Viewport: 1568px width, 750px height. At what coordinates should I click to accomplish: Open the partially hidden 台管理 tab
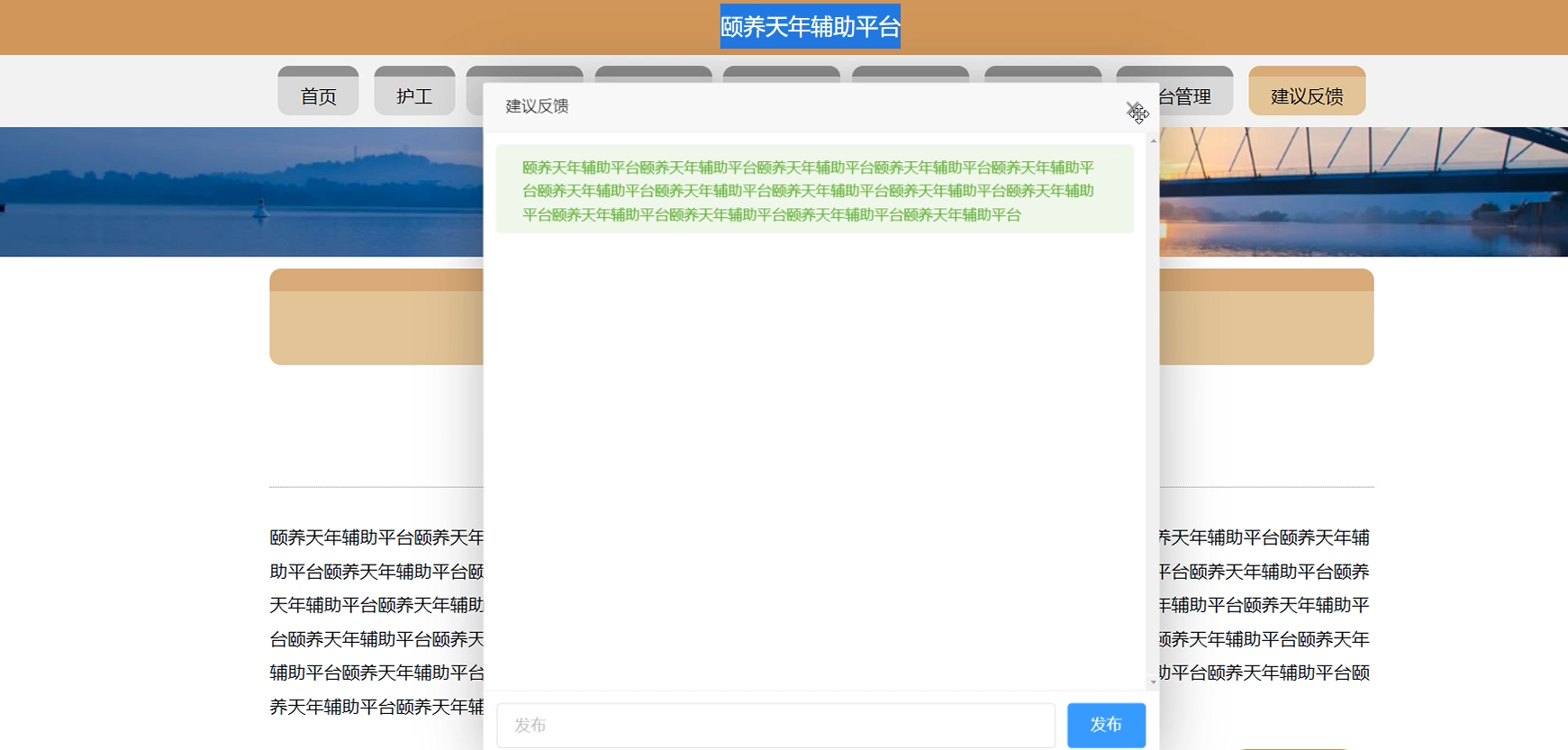[1196, 91]
